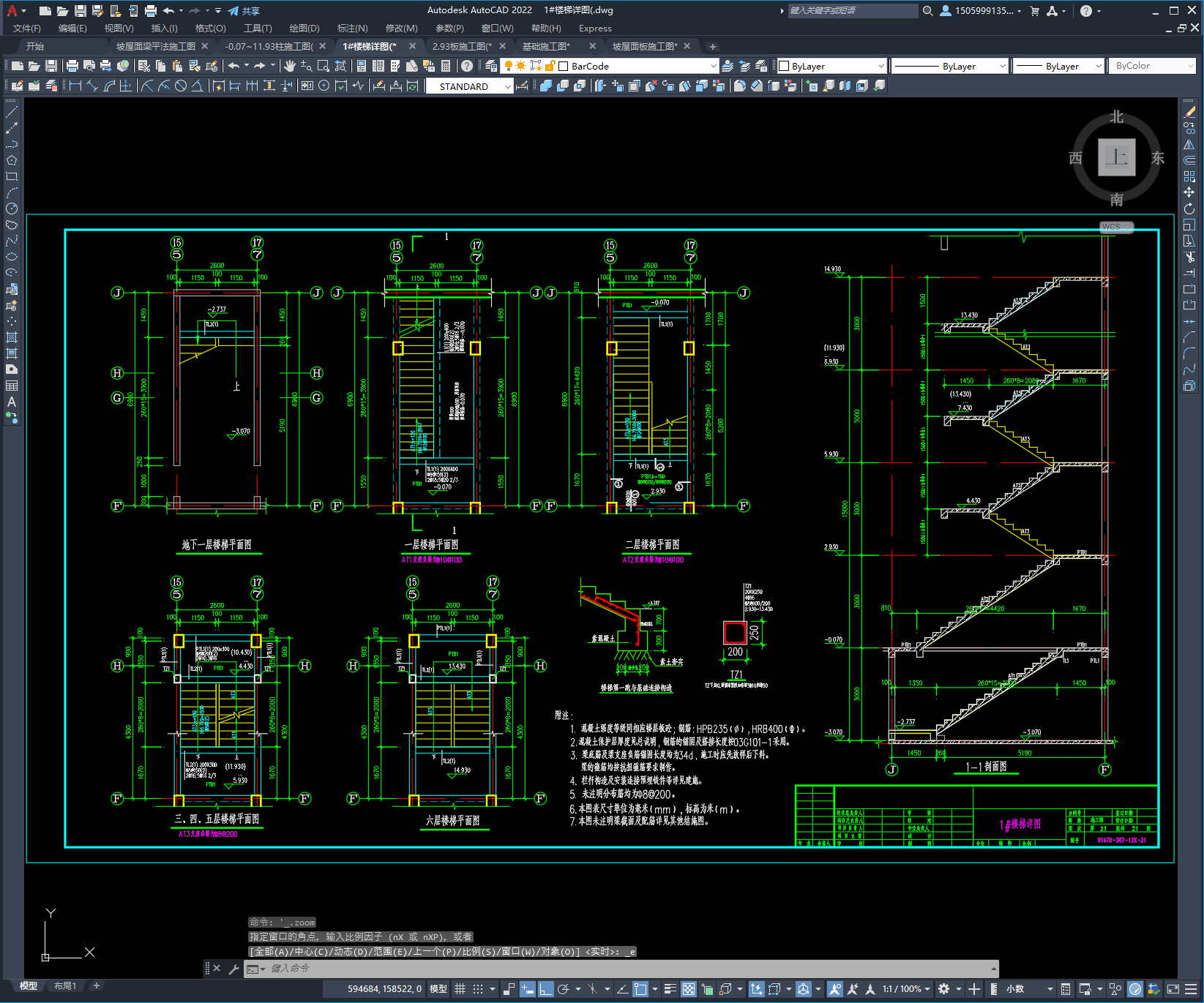
Task: Toggle transparency checker icon
Action: pyautogui.click(x=689, y=989)
